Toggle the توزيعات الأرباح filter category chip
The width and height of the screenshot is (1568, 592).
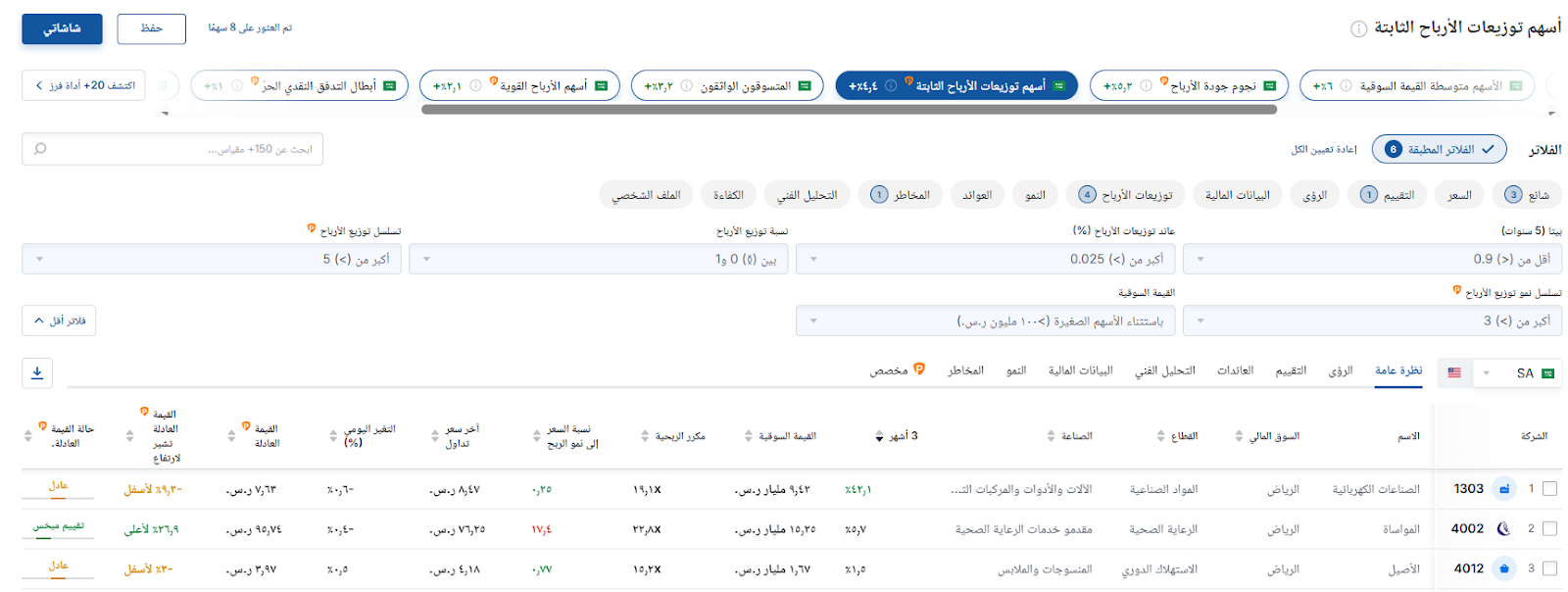1125,195
